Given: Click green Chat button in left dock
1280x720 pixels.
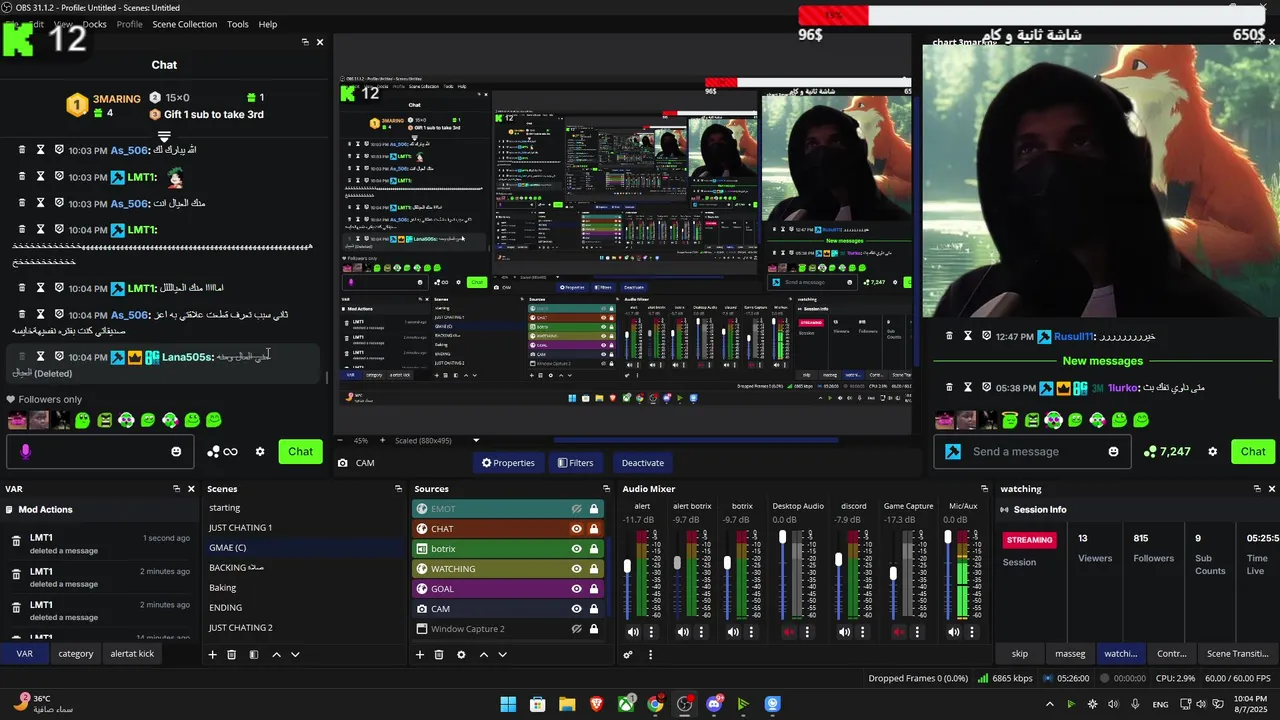Looking at the screenshot, I should [301, 452].
